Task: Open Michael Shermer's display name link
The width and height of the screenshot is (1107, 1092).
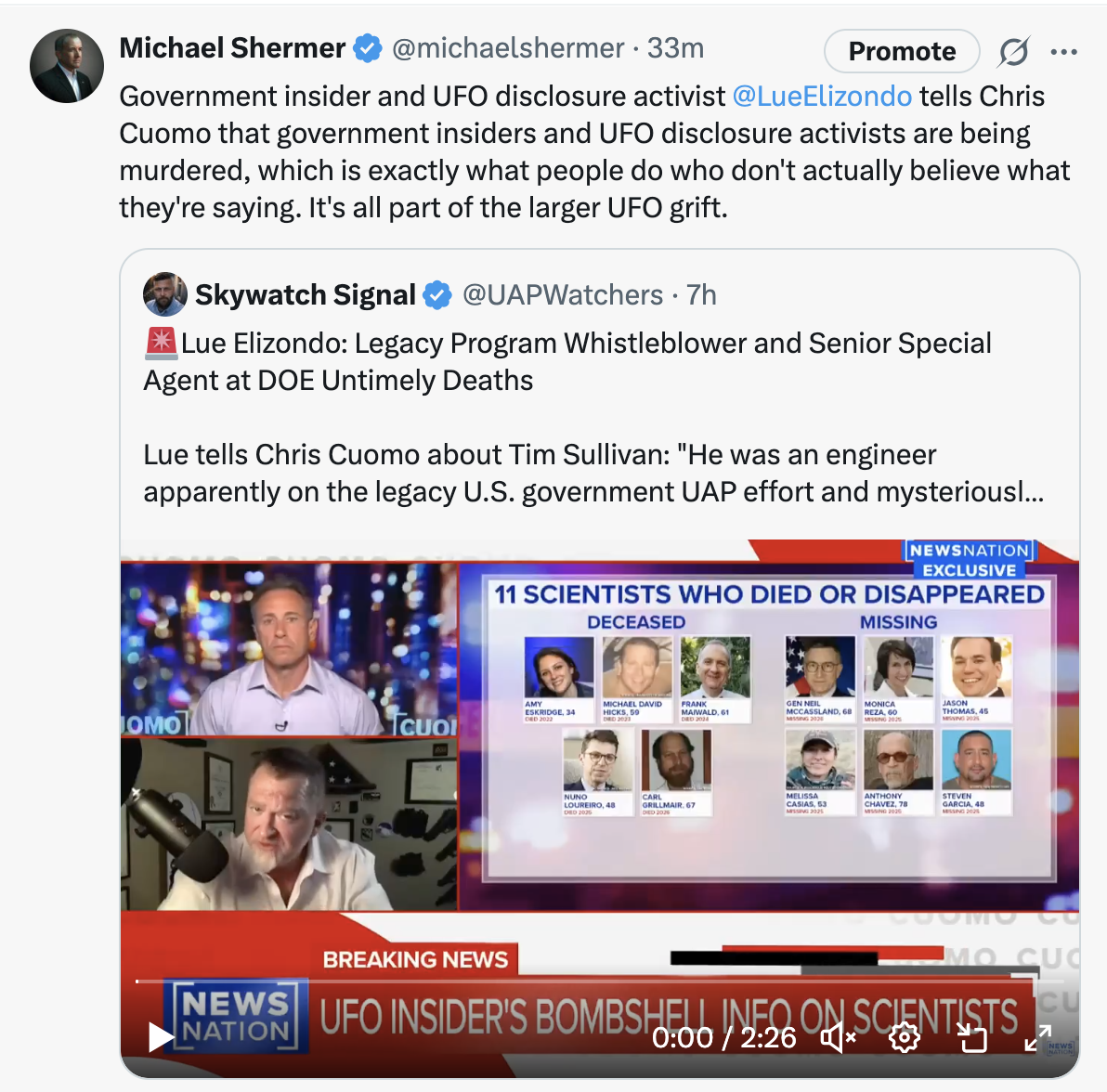Action: click(x=232, y=48)
